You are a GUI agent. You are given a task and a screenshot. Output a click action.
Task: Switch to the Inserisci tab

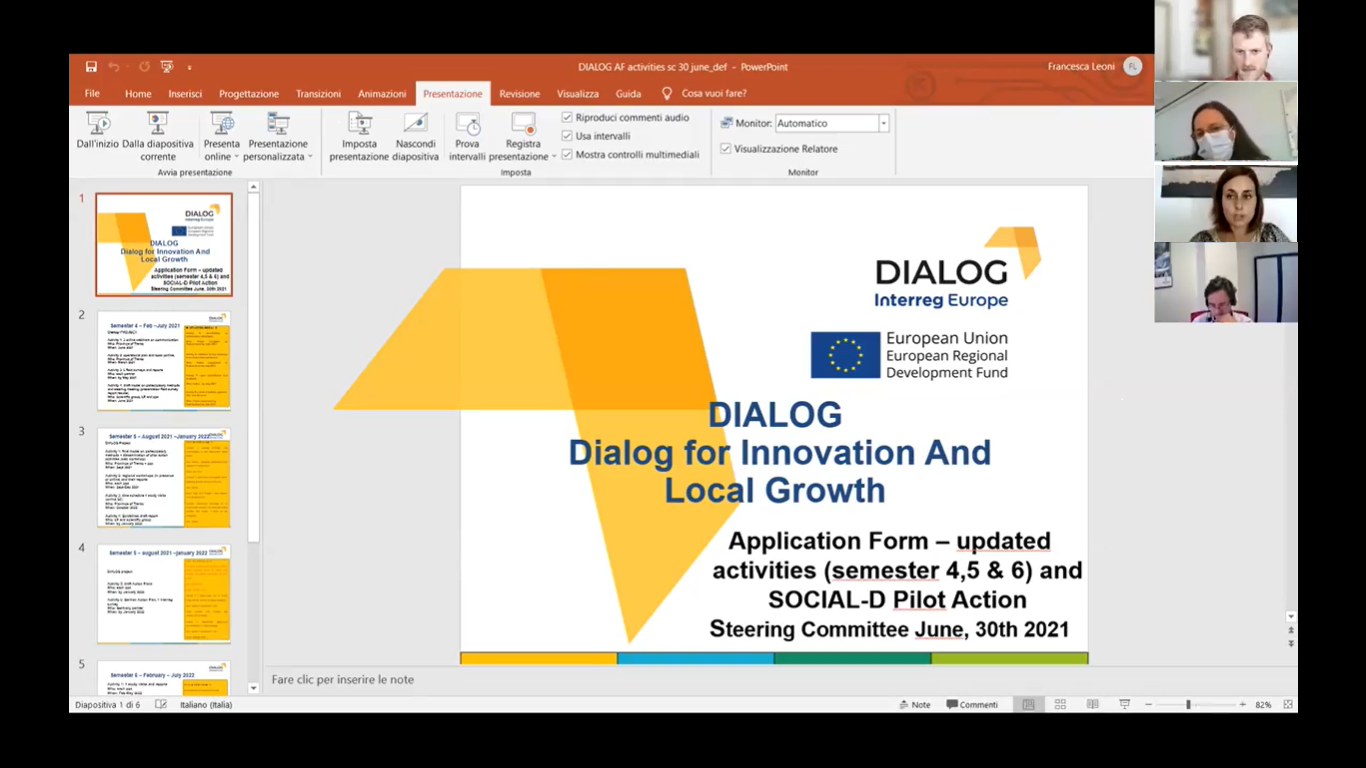coord(185,94)
